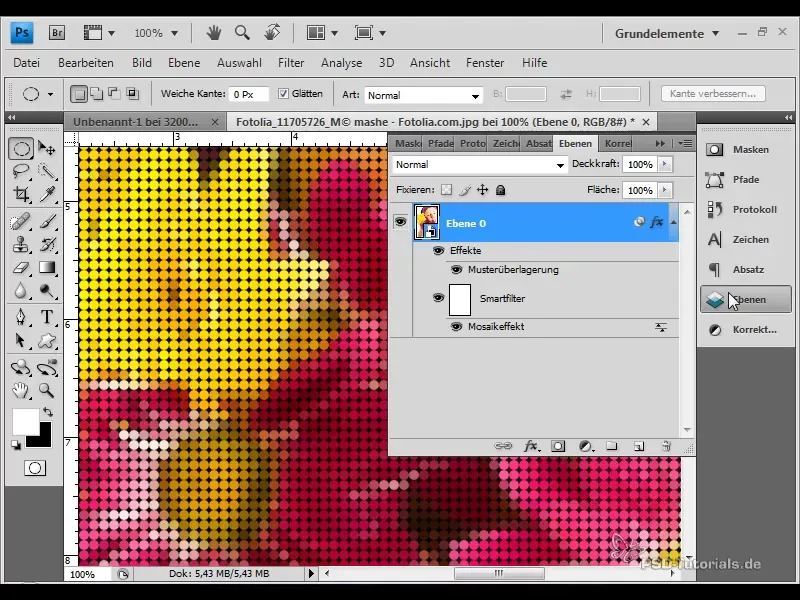This screenshot has height=600, width=800.
Task: Open Layers panel options menu
Action: click(685, 144)
